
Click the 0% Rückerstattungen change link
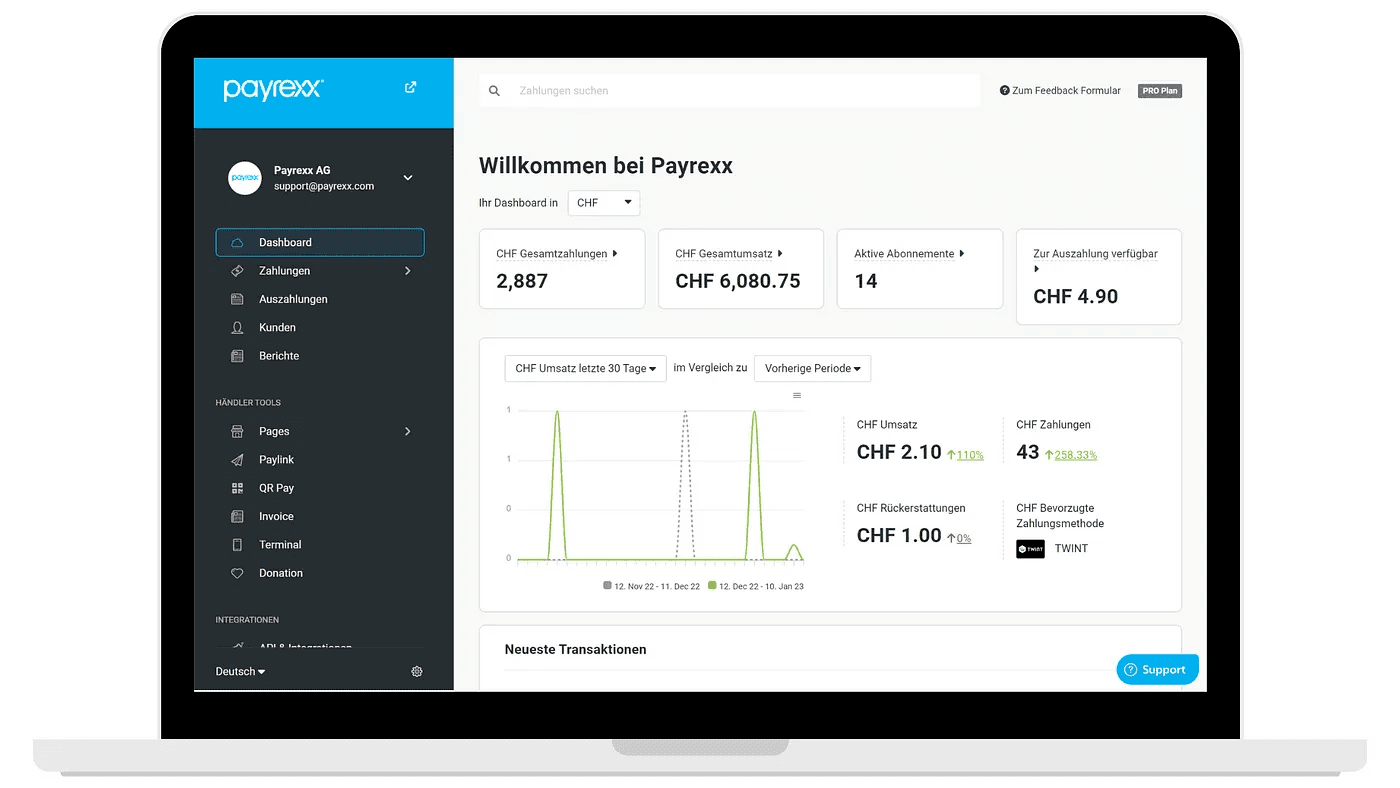964,538
